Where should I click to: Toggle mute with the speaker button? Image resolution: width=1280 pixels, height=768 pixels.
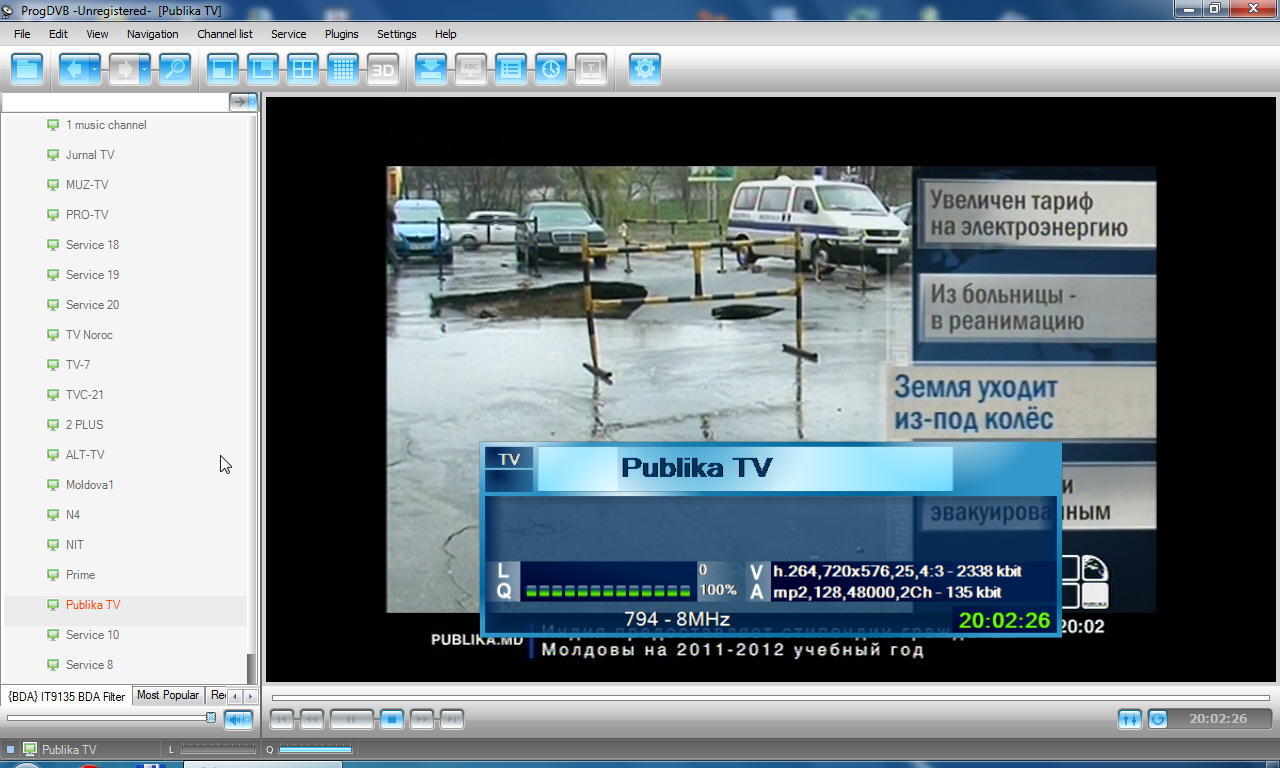[238, 719]
